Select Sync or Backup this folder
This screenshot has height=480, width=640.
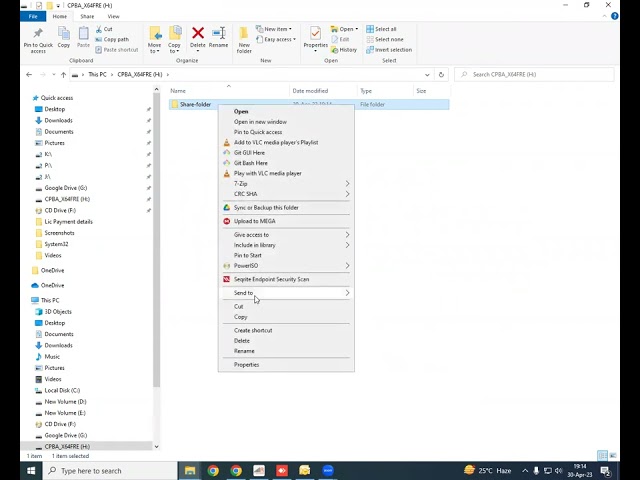tap(286, 207)
